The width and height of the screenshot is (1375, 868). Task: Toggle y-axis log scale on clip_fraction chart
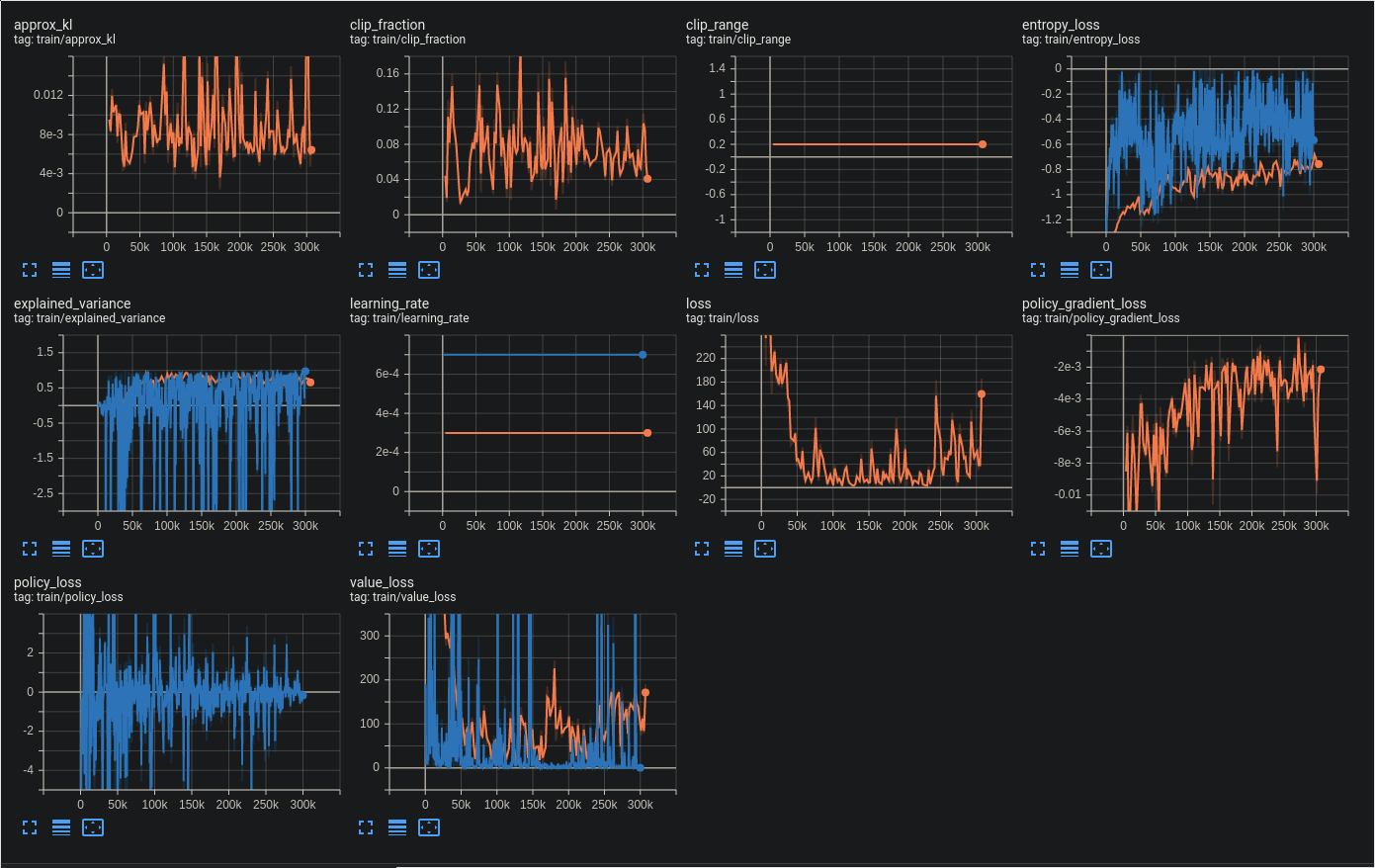coord(397,270)
